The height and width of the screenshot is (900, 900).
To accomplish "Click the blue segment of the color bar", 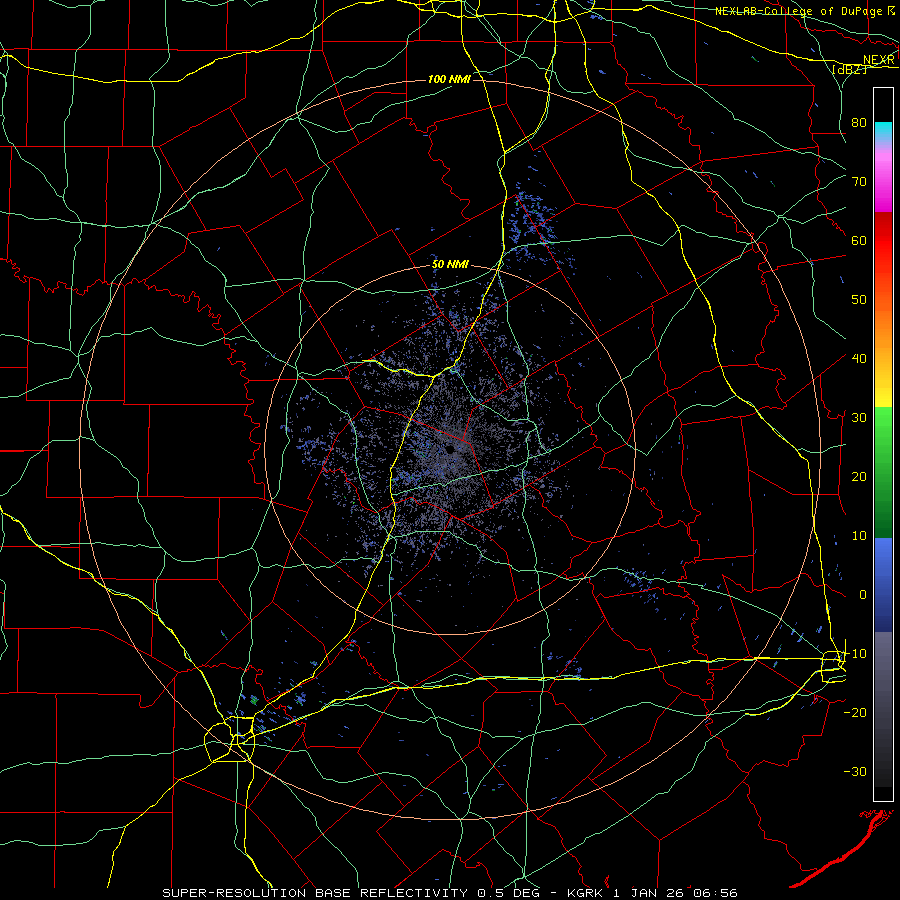I will (883, 585).
